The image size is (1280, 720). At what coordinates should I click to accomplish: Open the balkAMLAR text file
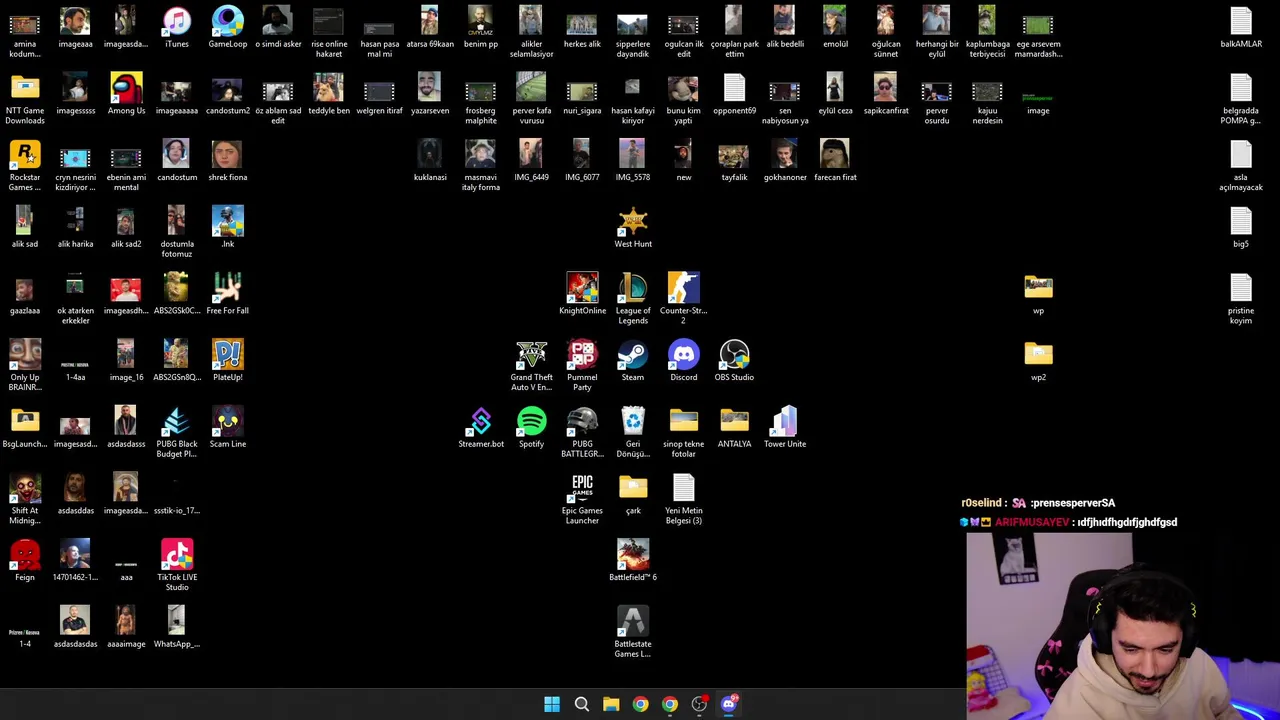[x=1241, y=28]
